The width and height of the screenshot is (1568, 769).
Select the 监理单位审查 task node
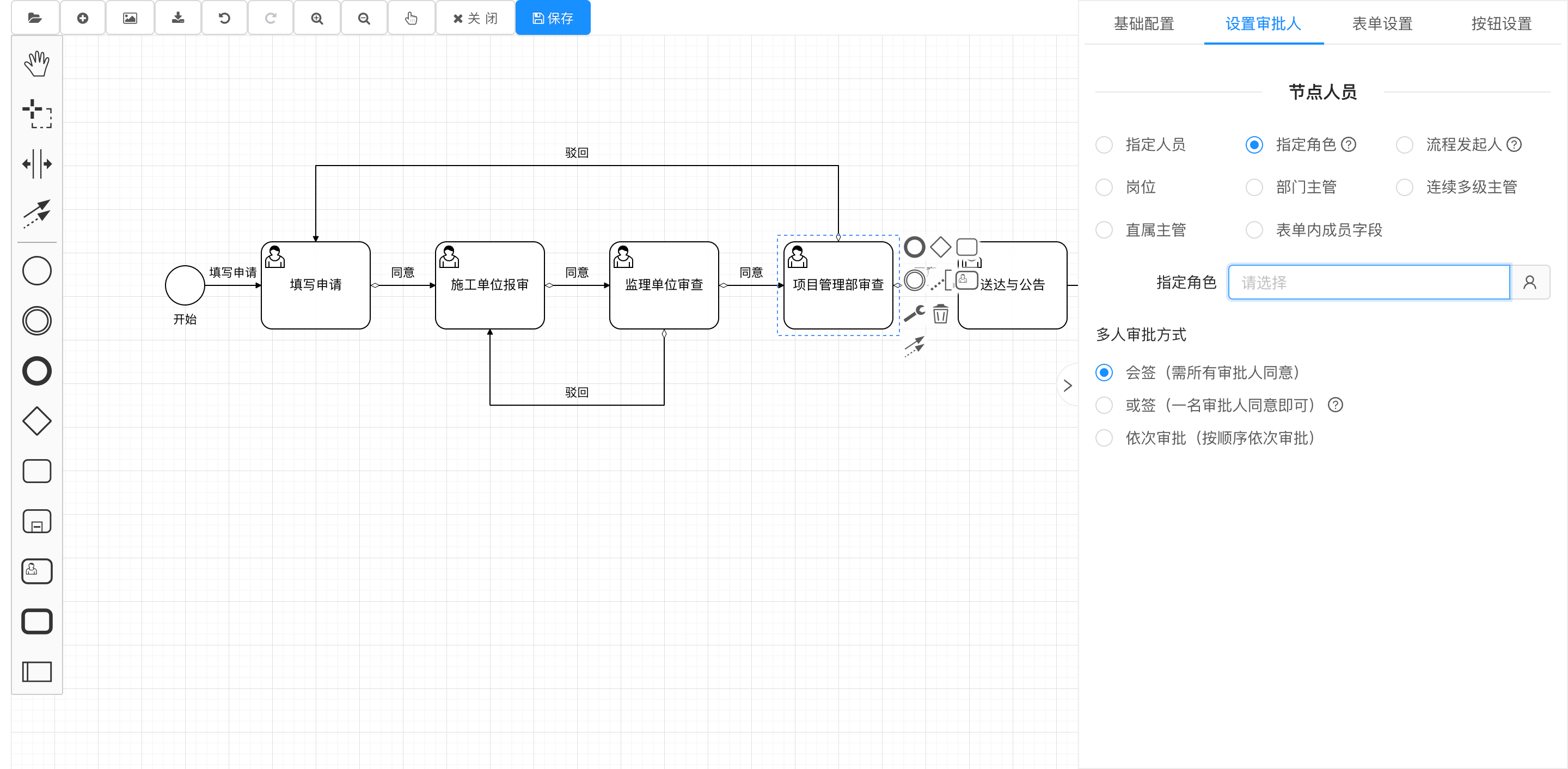coord(664,285)
